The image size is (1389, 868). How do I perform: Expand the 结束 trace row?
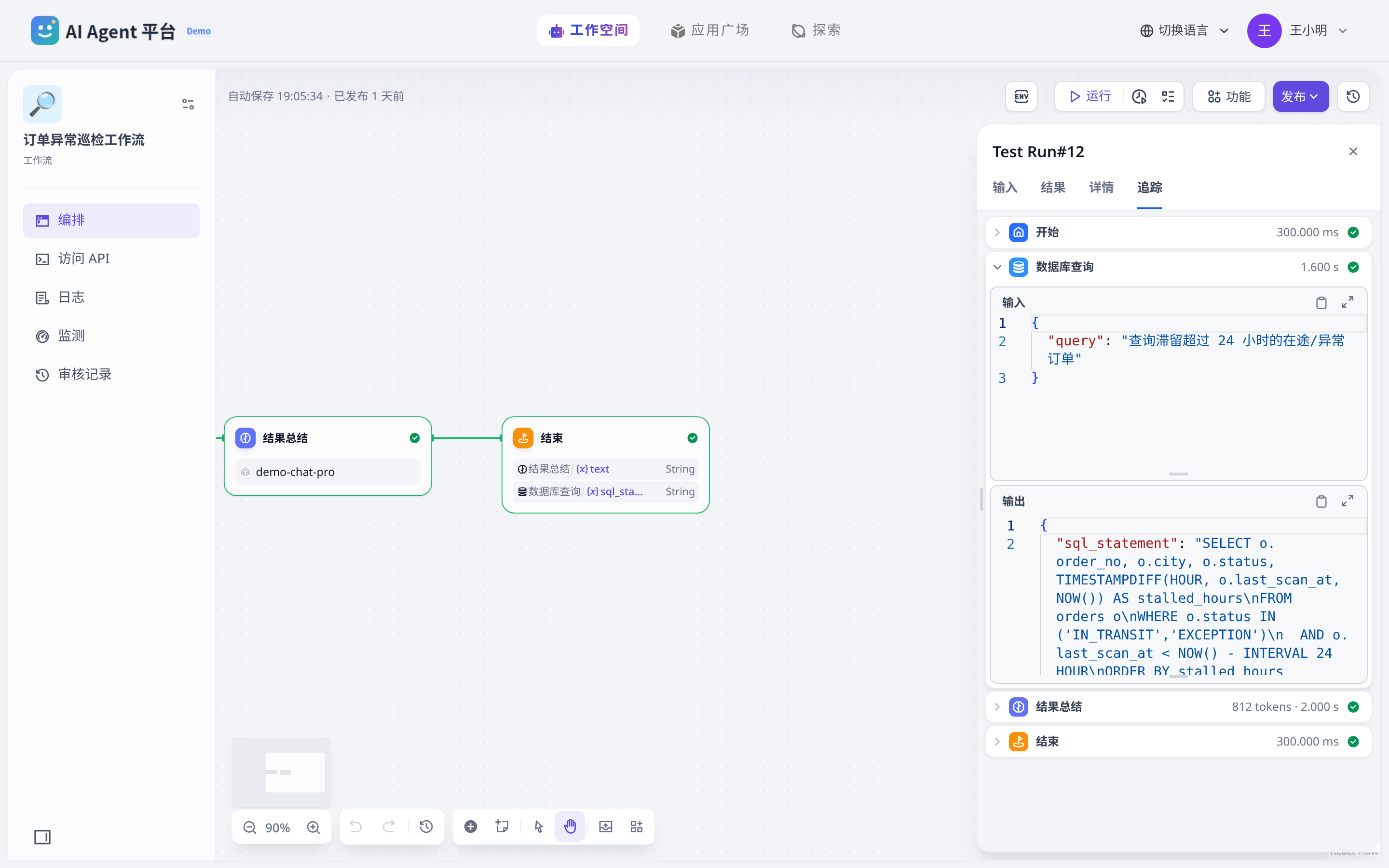(1178, 742)
